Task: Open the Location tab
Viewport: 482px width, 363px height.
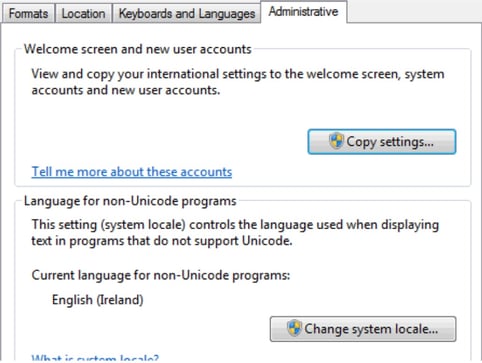Action: pos(83,14)
